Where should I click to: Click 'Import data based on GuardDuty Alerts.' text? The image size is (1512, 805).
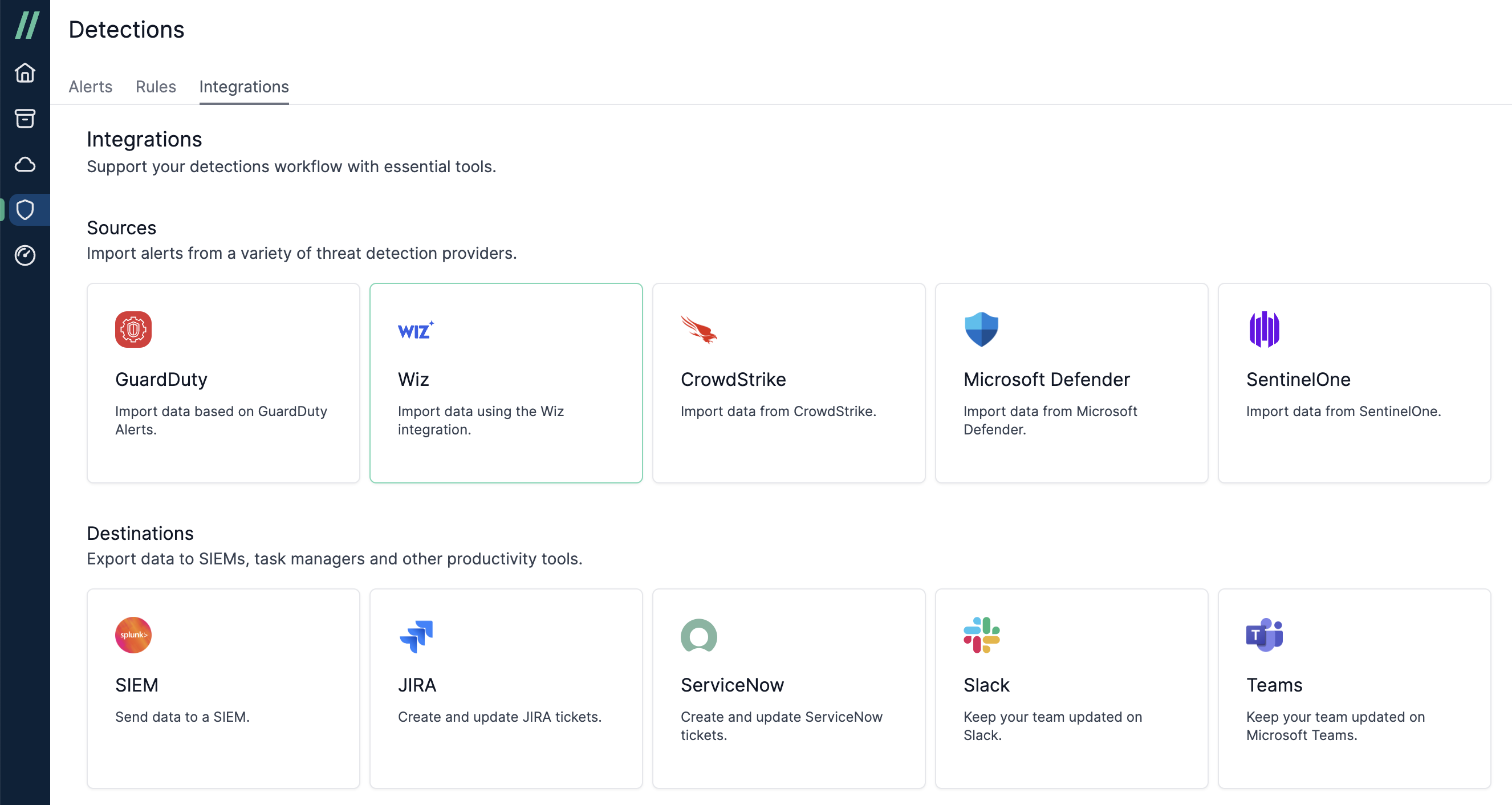221,420
